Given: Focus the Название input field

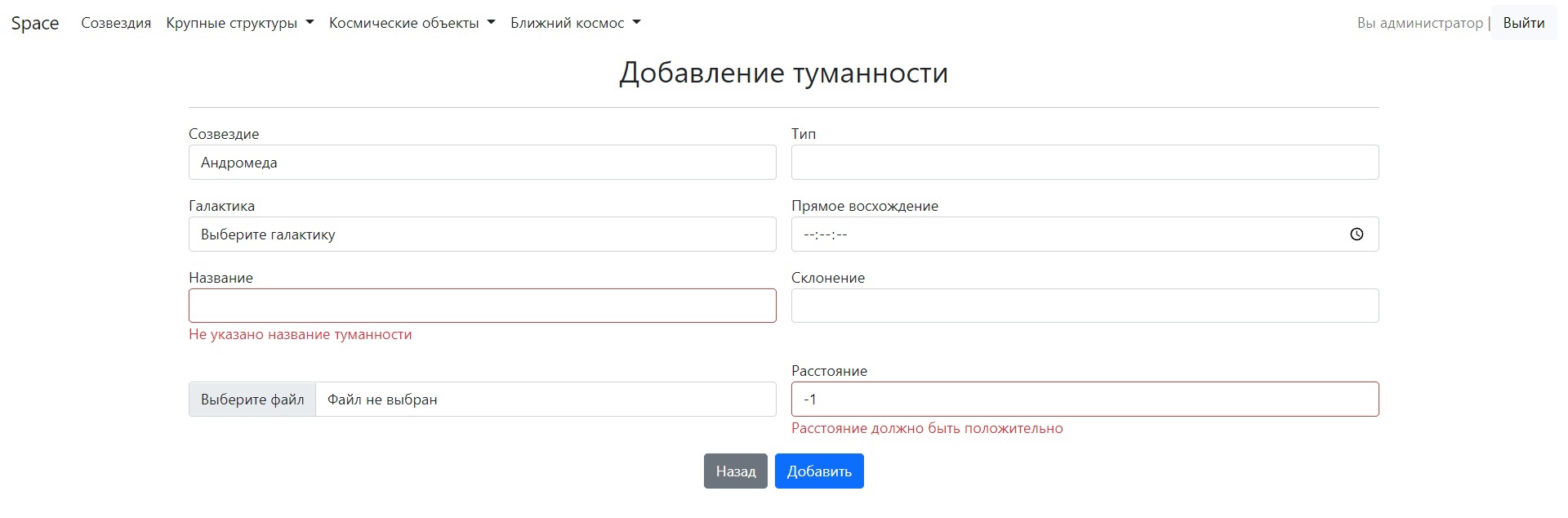Looking at the screenshot, I should coord(483,306).
